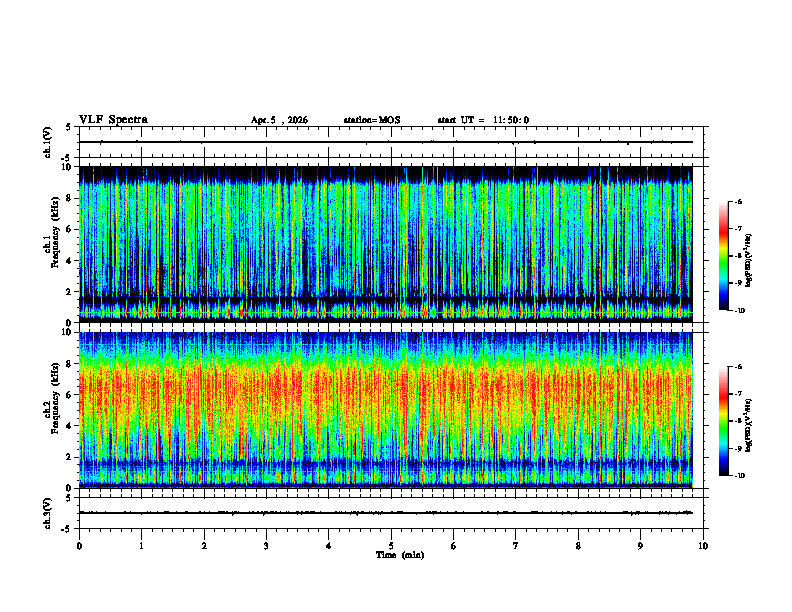Click the "6" kHz tick of ch.1 spectrogram
This screenshot has width=792, height=612.
tap(70, 229)
